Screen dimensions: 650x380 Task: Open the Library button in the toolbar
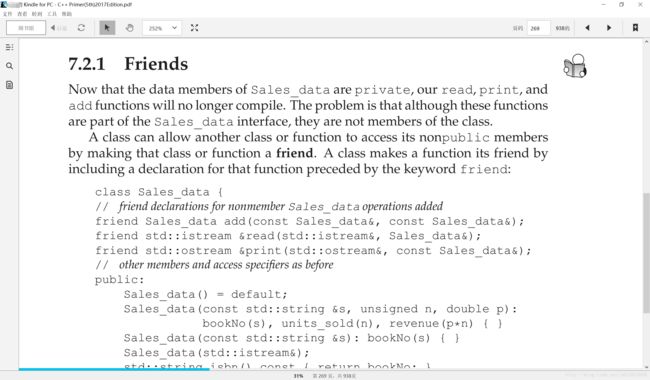tap(26, 28)
